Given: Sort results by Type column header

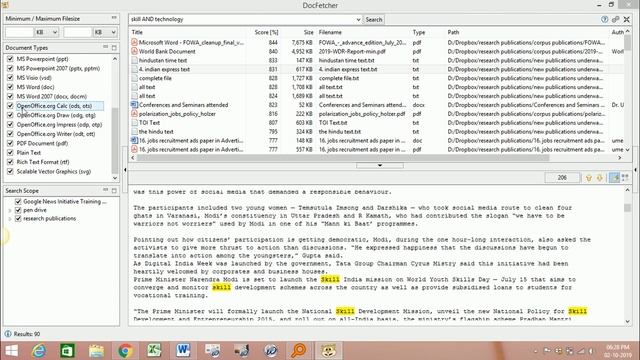Looking at the screenshot, I should click(428, 32).
